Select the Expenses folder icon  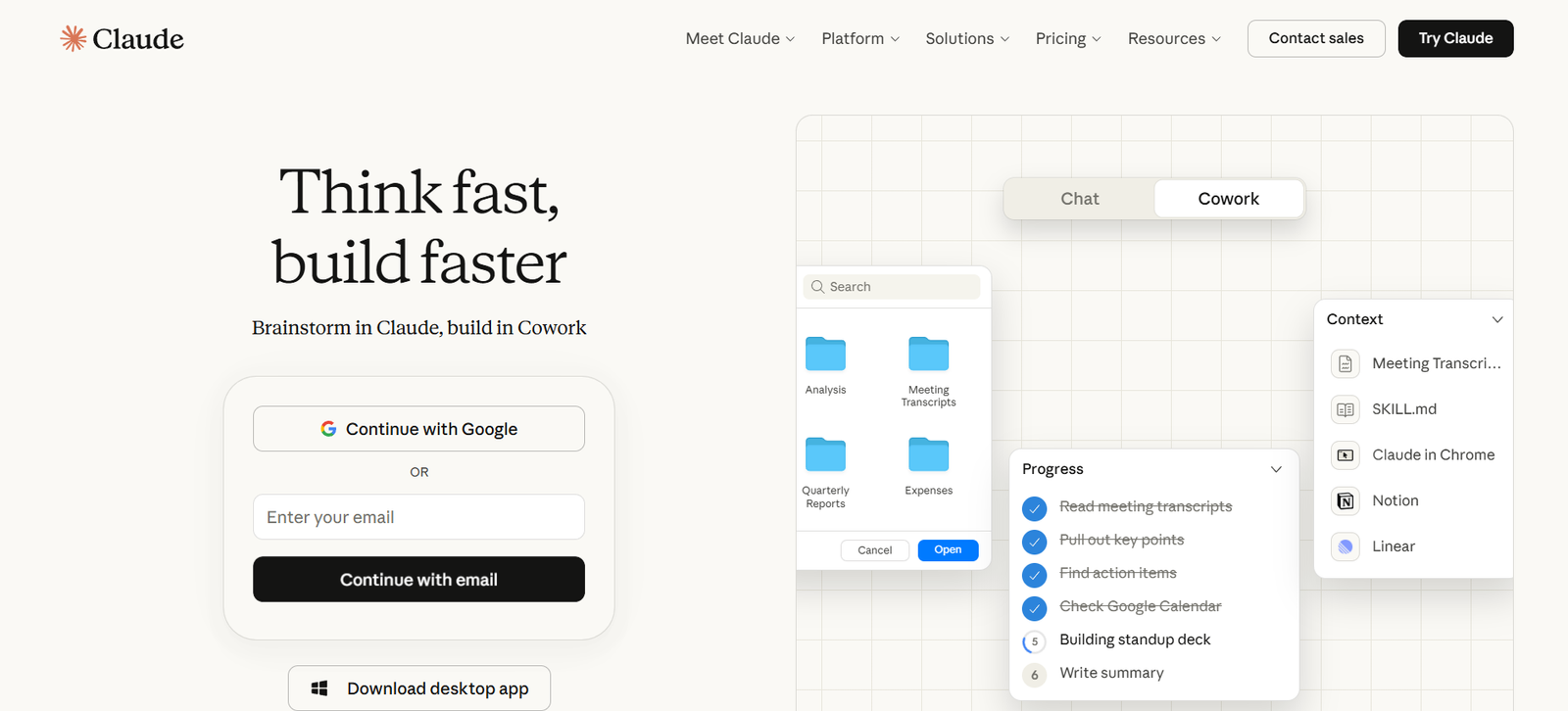(928, 455)
